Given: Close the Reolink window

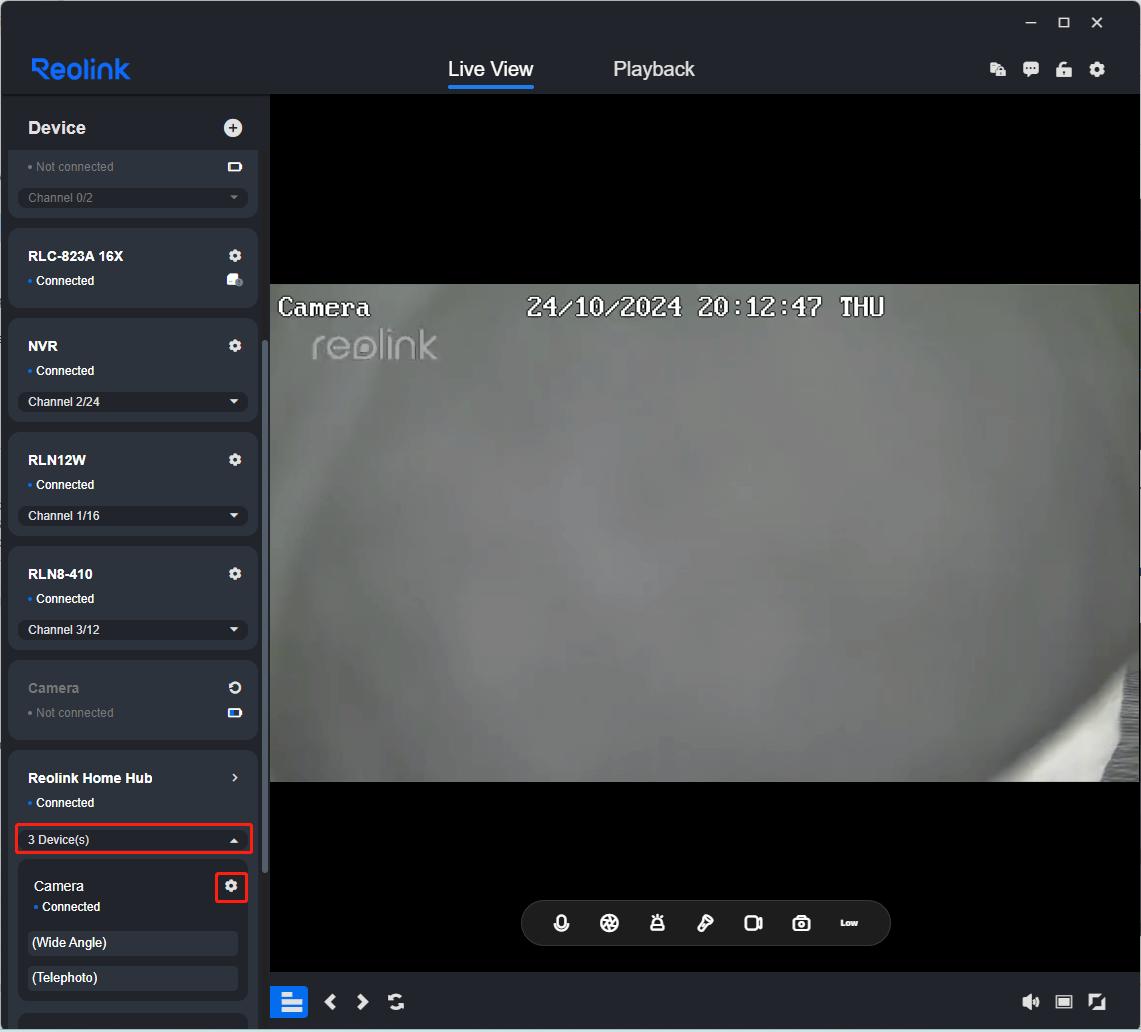Looking at the screenshot, I should coord(1097,23).
